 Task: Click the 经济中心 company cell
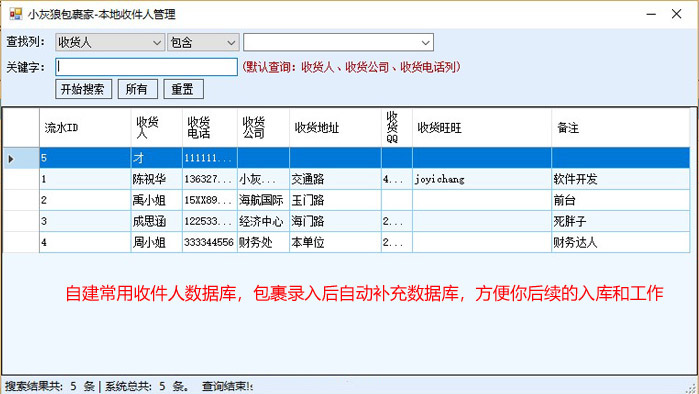263,221
